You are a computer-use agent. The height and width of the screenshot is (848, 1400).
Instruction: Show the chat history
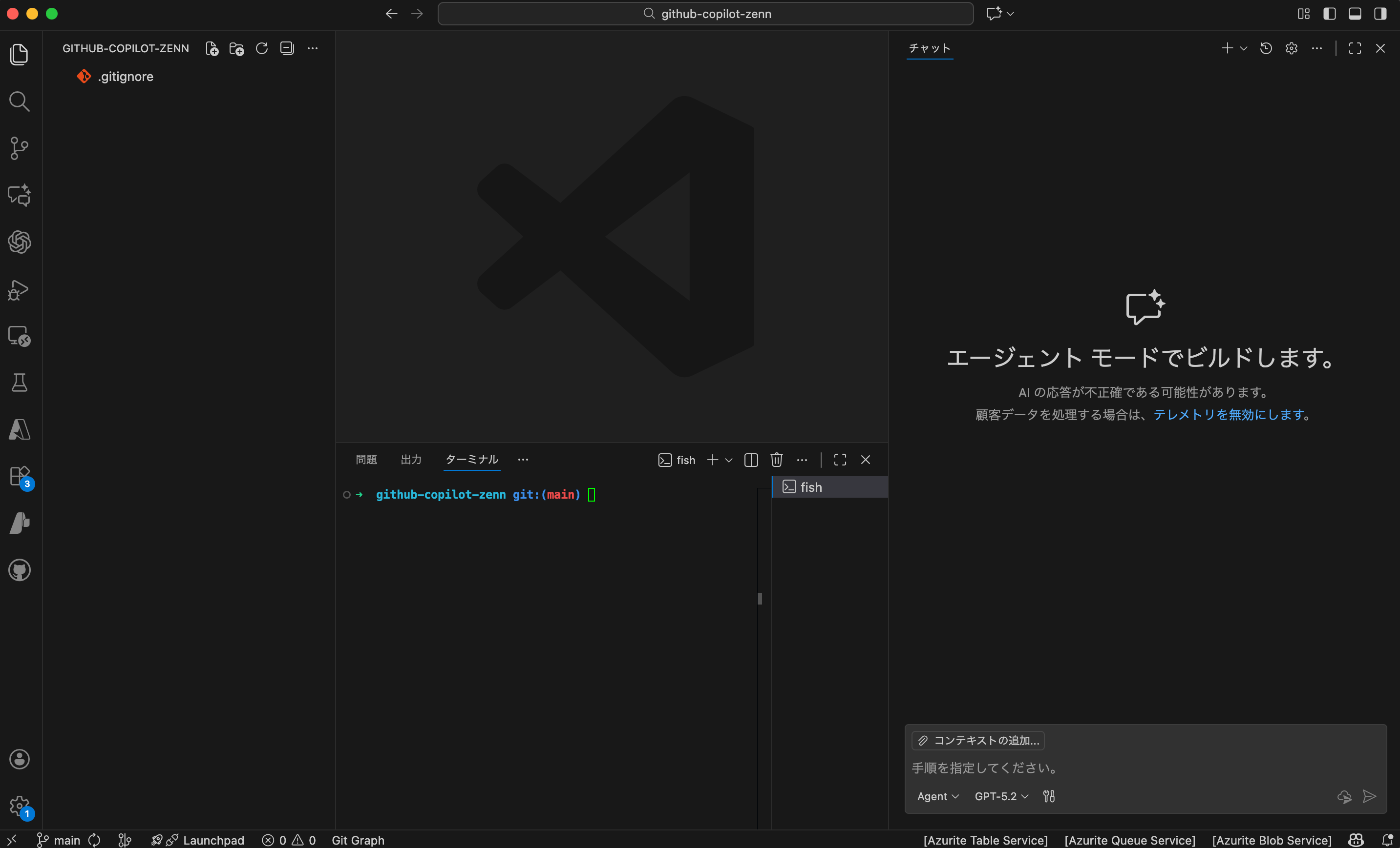point(1266,48)
